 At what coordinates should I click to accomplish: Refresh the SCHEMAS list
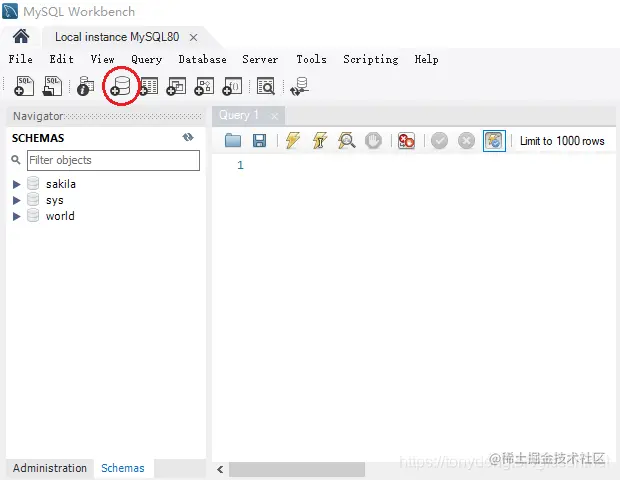188,137
